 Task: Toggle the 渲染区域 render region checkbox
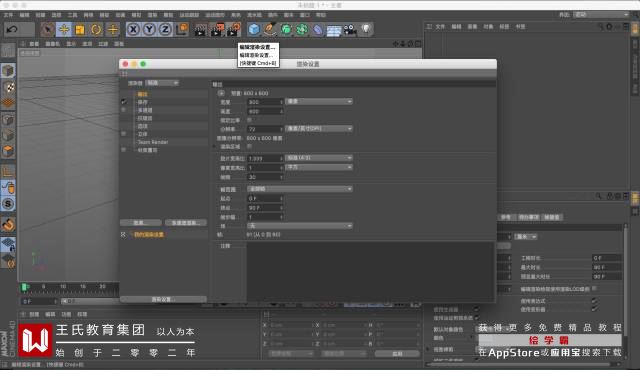pos(249,146)
